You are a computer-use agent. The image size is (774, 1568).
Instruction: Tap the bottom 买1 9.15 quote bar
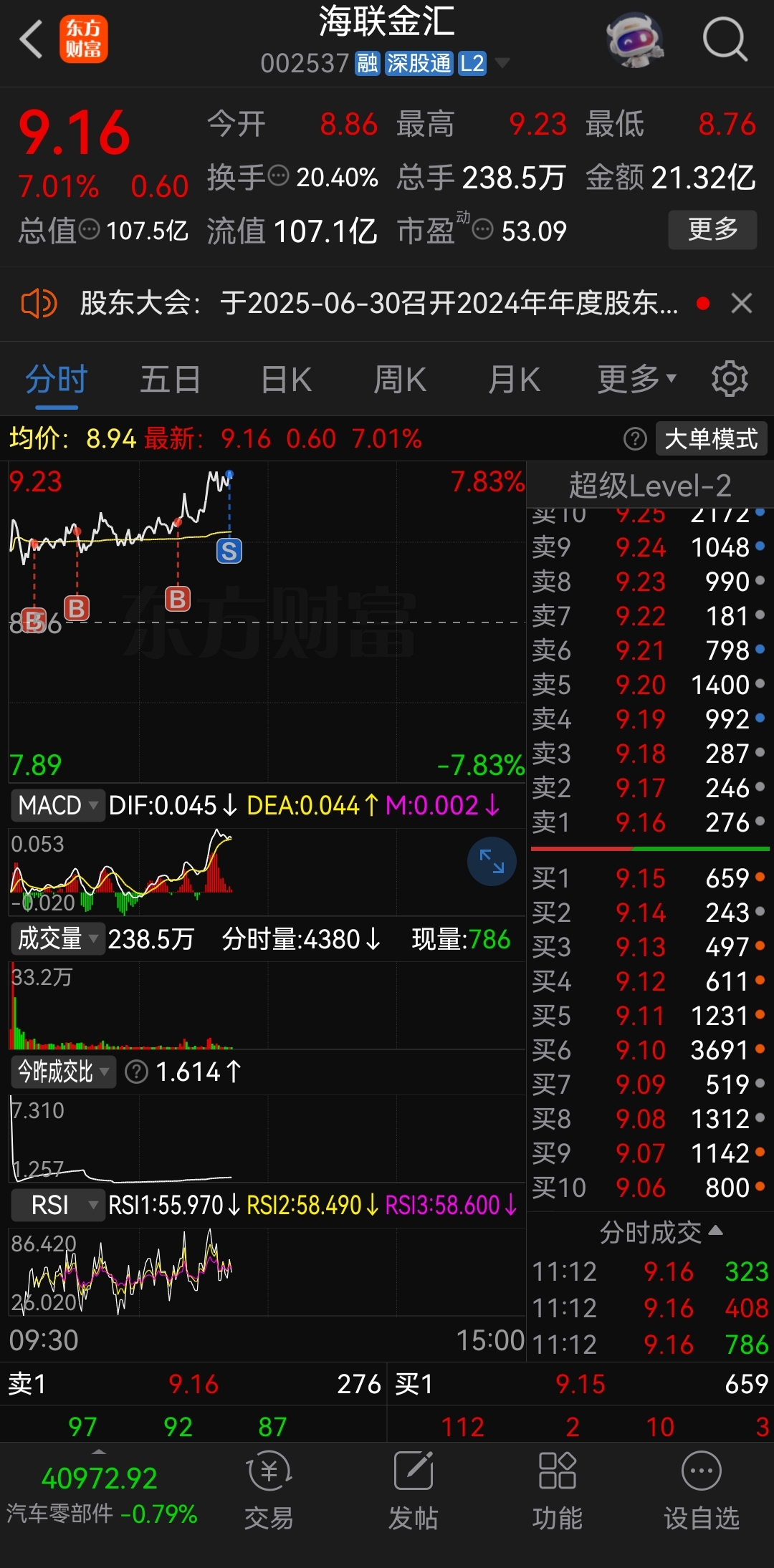point(581,1384)
